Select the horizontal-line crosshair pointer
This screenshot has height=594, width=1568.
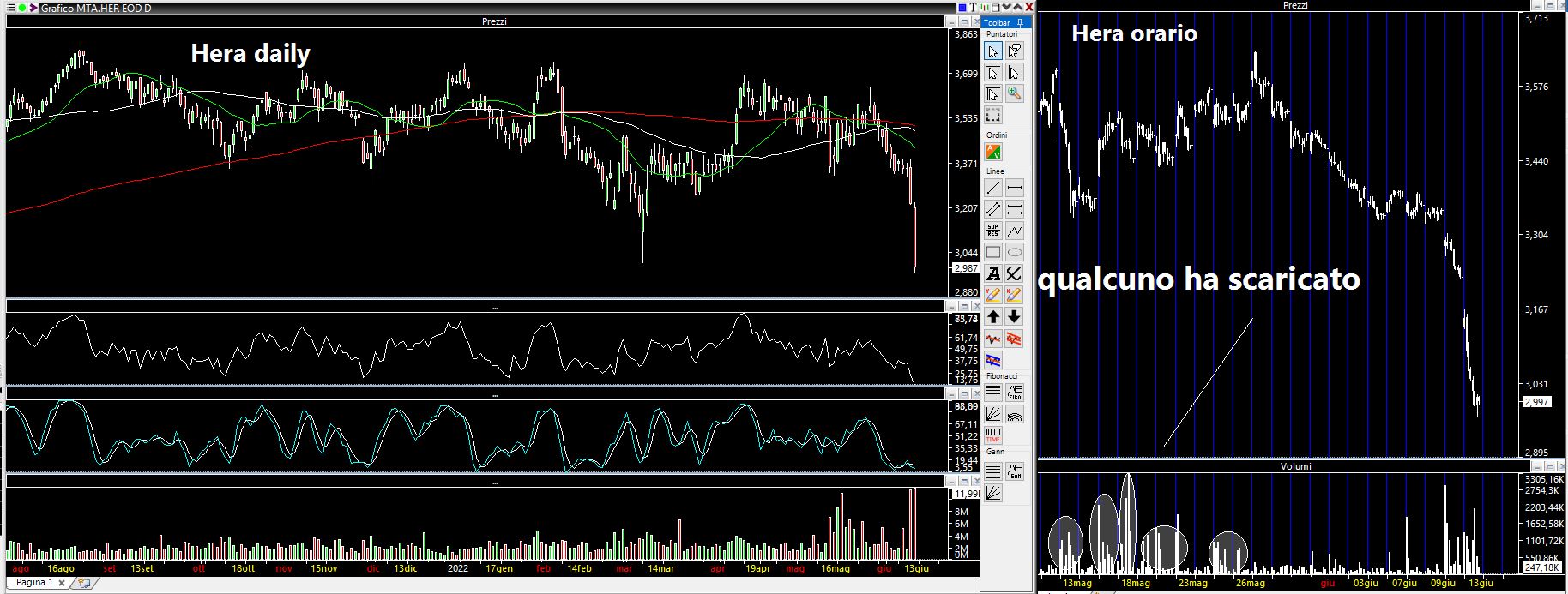pos(992,73)
